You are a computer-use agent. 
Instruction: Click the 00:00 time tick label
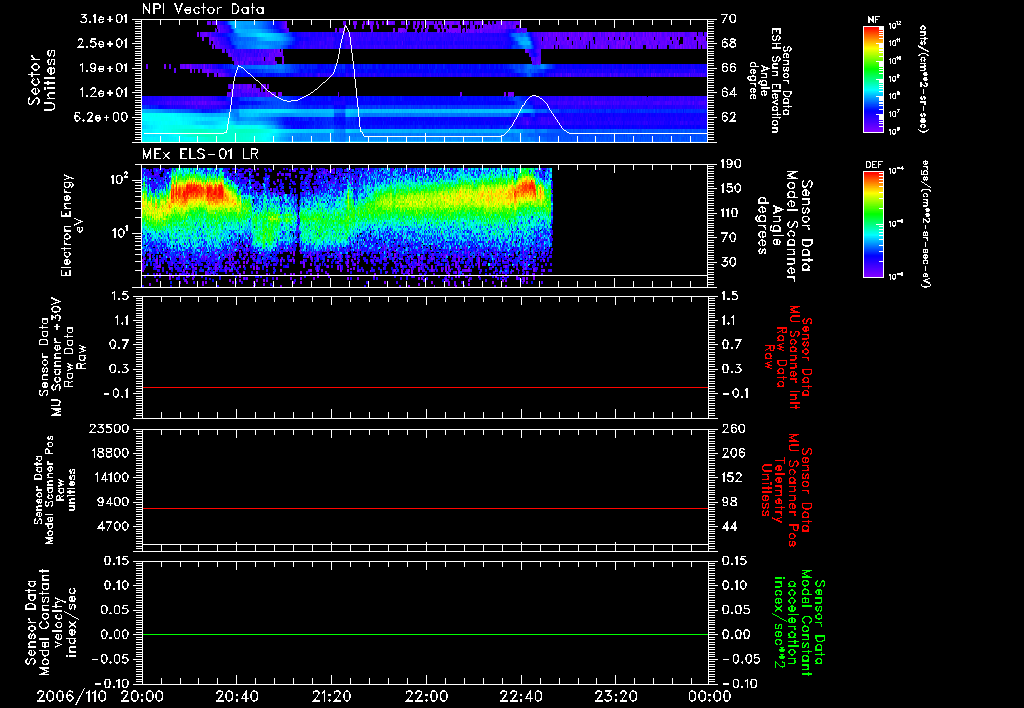[710, 696]
